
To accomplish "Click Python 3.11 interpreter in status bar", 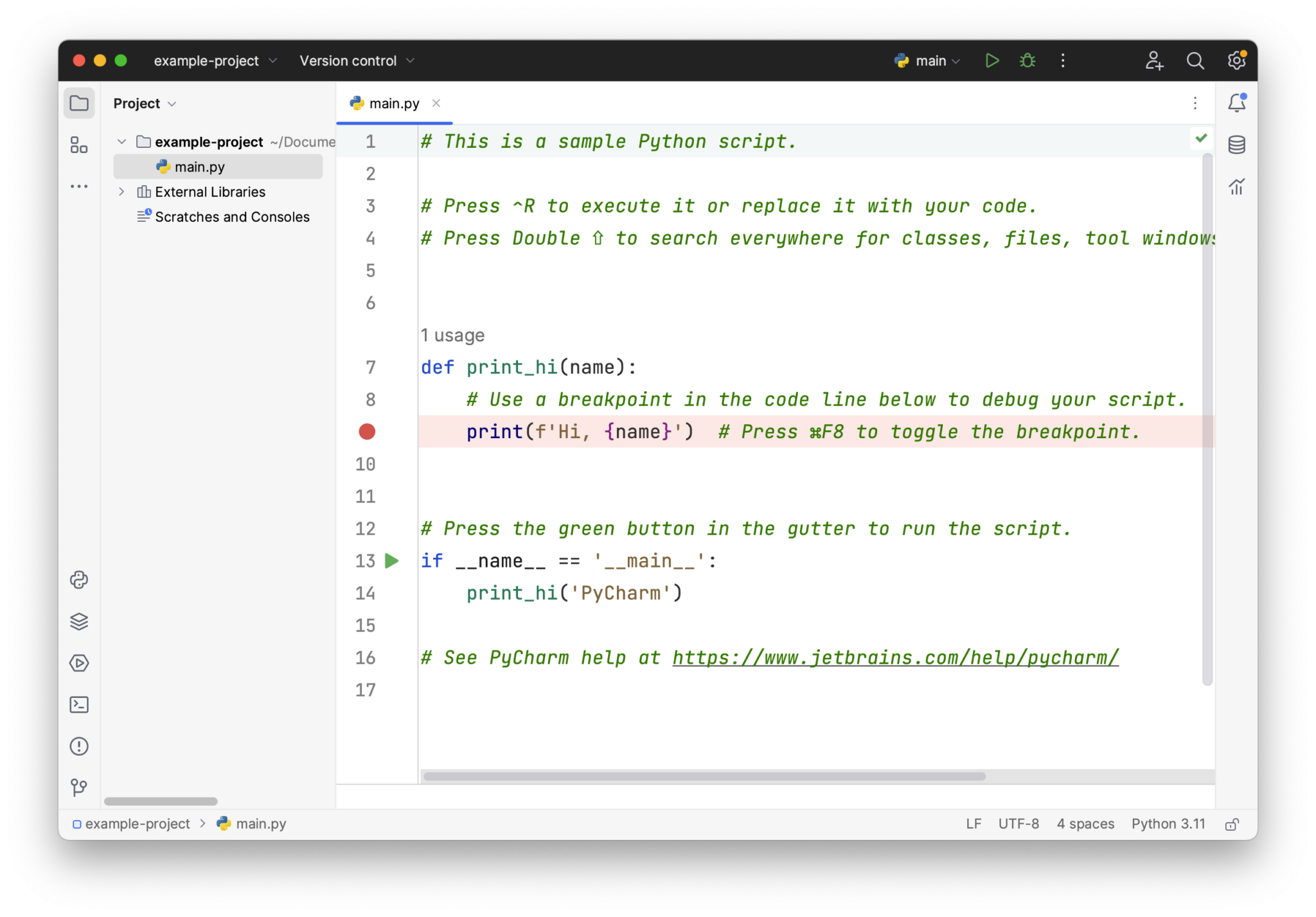I will click(x=1168, y=824).
